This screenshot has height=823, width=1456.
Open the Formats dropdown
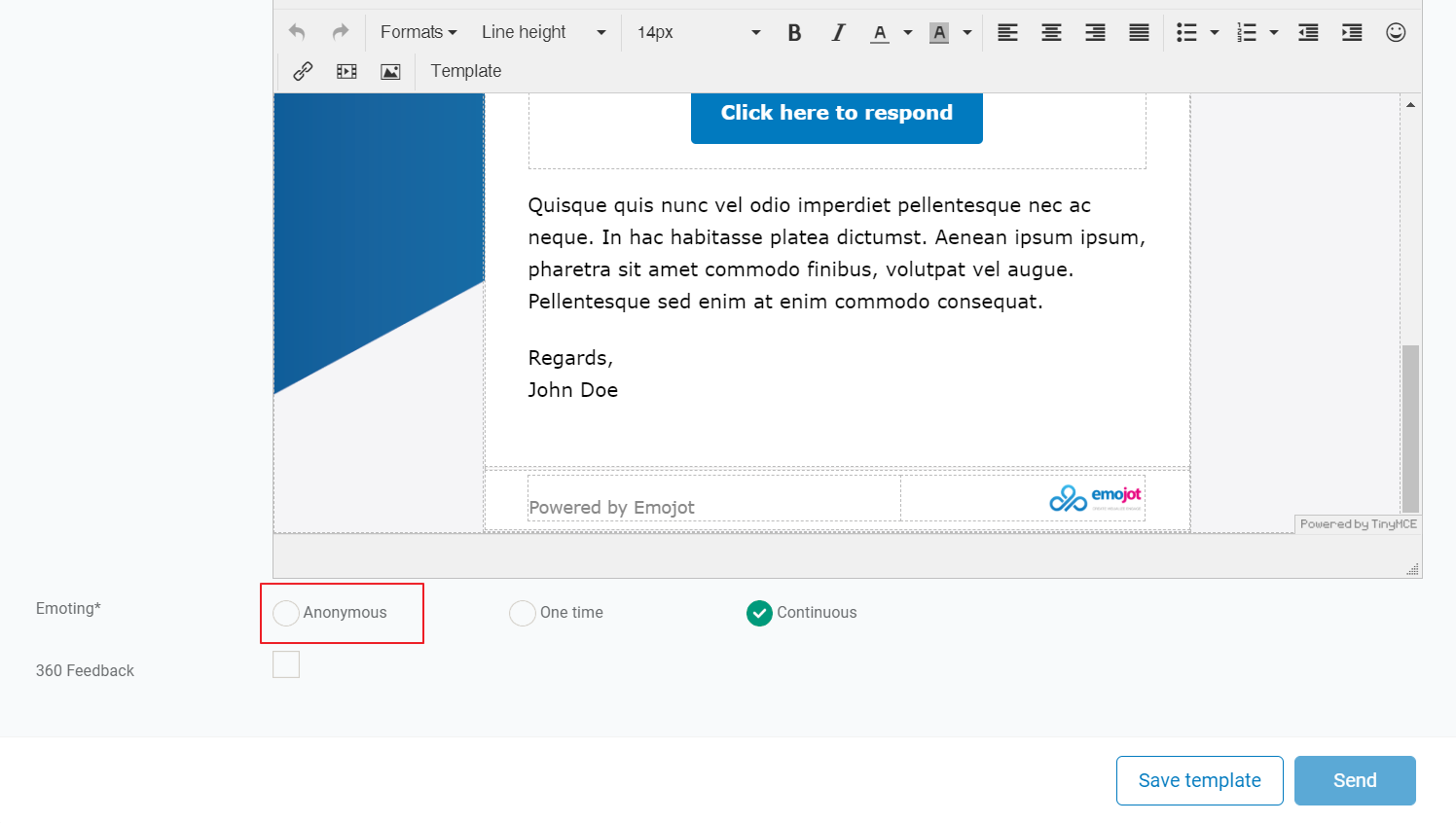point(418,31)
